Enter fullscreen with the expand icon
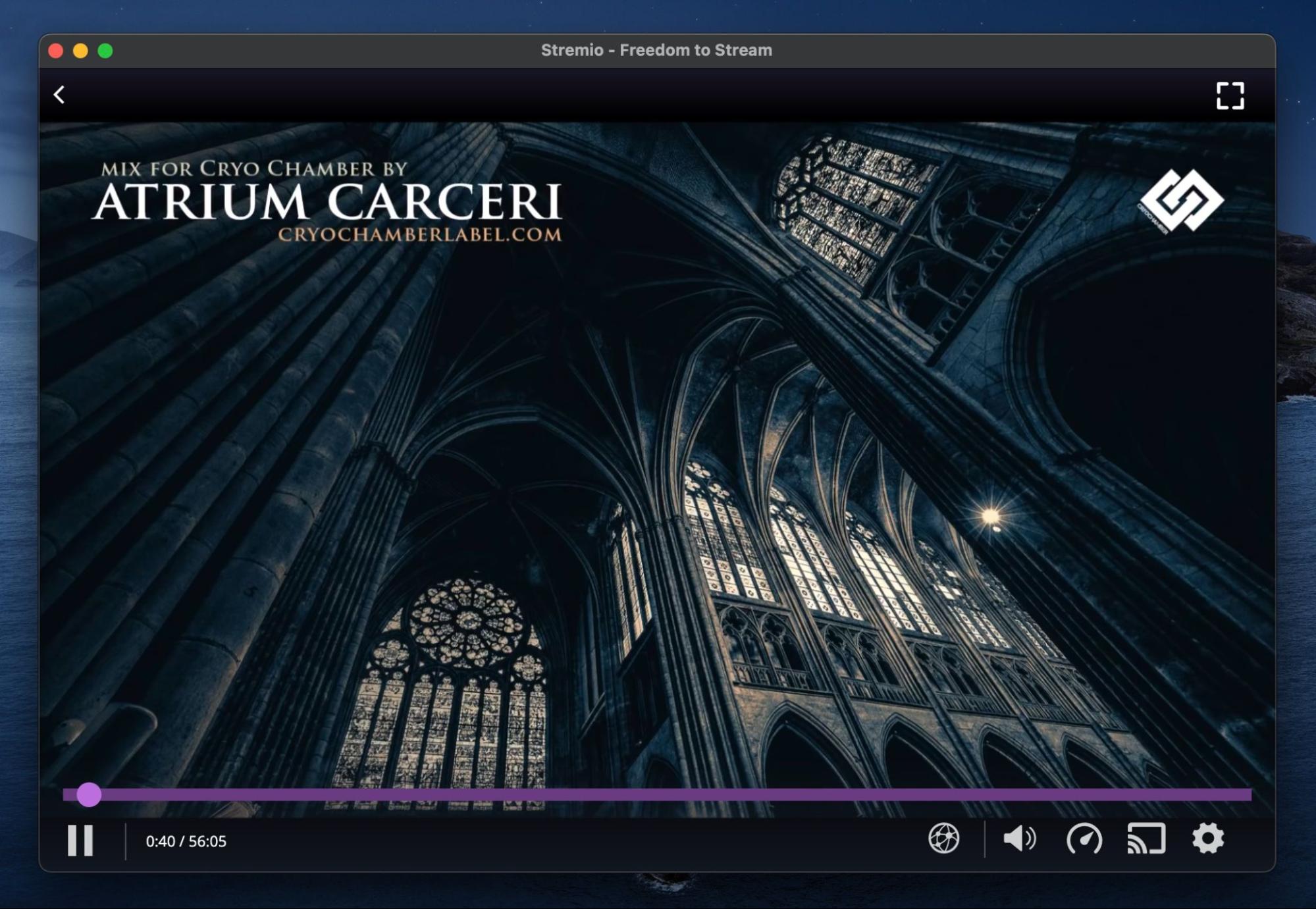 (x=1230, y=95)
